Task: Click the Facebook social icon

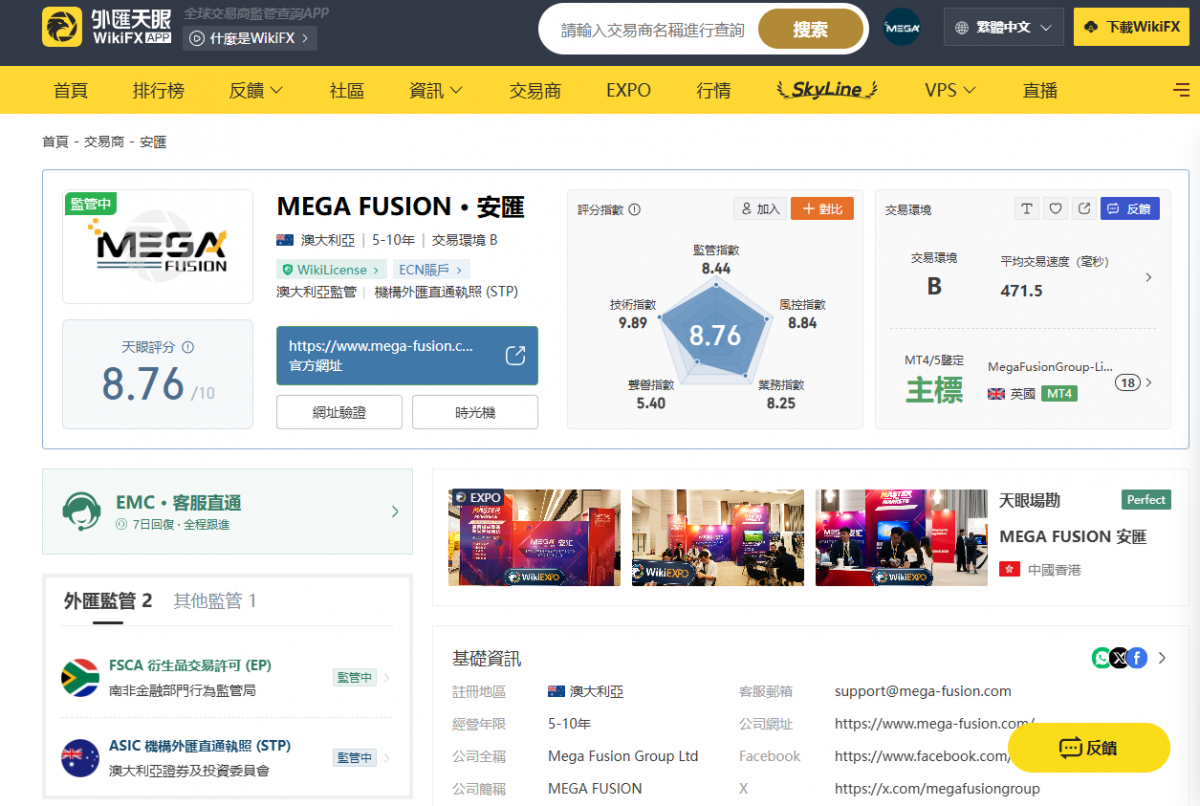Action: coord(1137,658)
